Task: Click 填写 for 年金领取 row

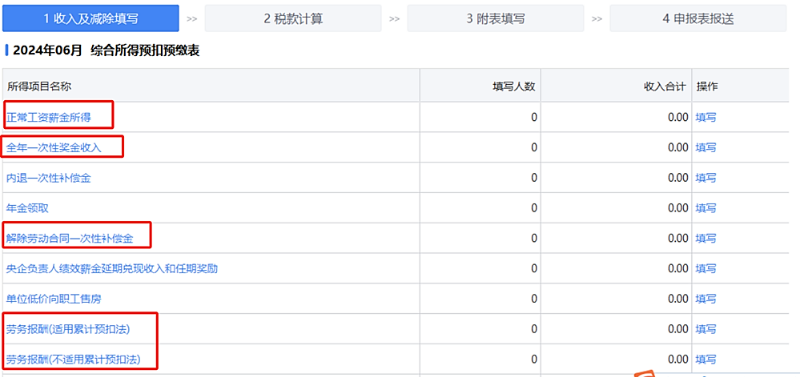Action: [x=706, y=208]
